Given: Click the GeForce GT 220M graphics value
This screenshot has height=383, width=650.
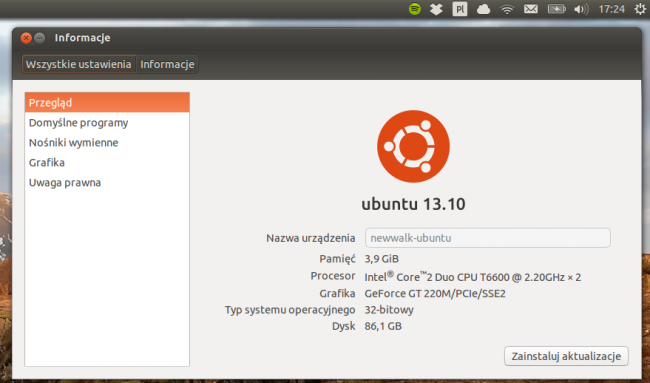Looking at the screenshot, I should point(435,294).
